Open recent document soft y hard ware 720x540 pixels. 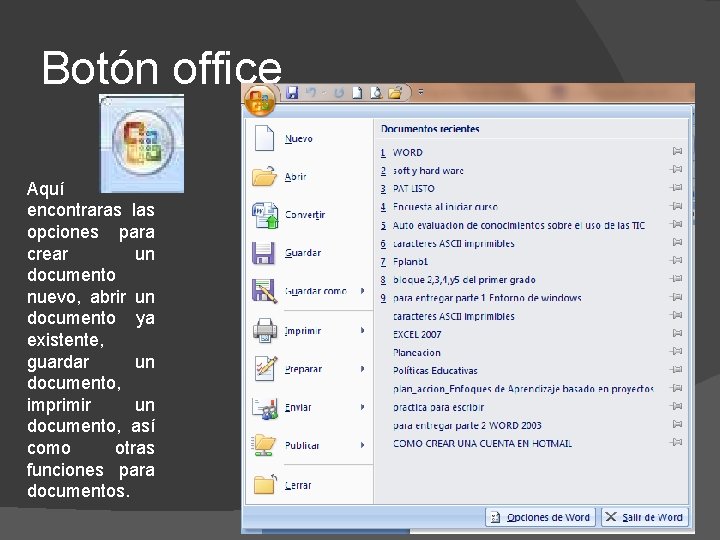coord(428,171)
